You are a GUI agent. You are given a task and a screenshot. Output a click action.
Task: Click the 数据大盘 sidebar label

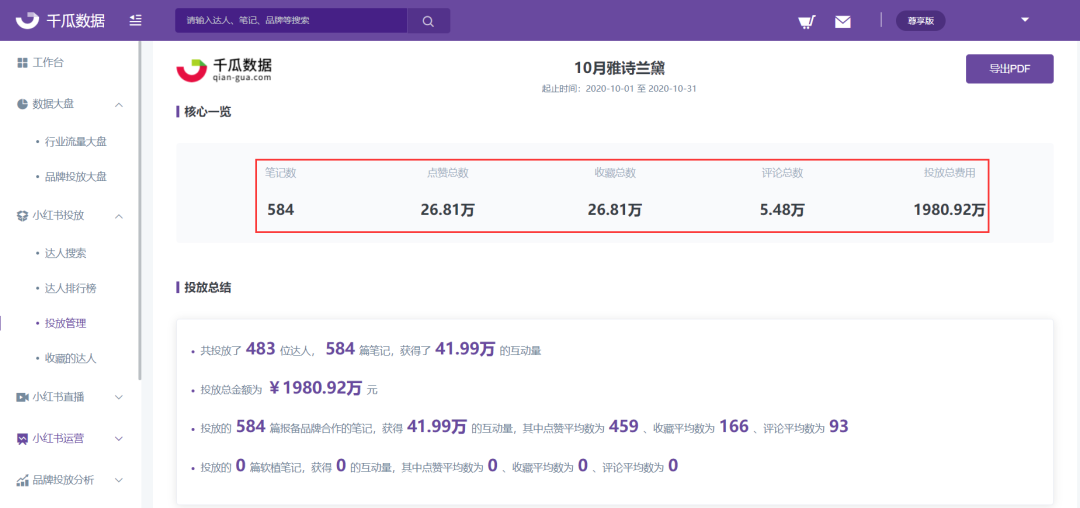coord(53,104)
